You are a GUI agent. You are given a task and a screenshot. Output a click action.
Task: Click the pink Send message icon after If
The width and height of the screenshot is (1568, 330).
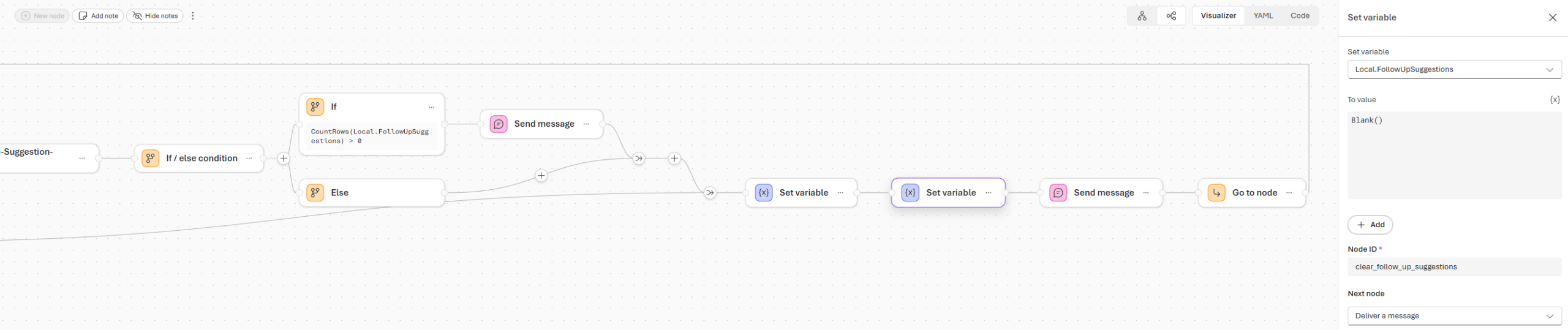pos(499,124)
